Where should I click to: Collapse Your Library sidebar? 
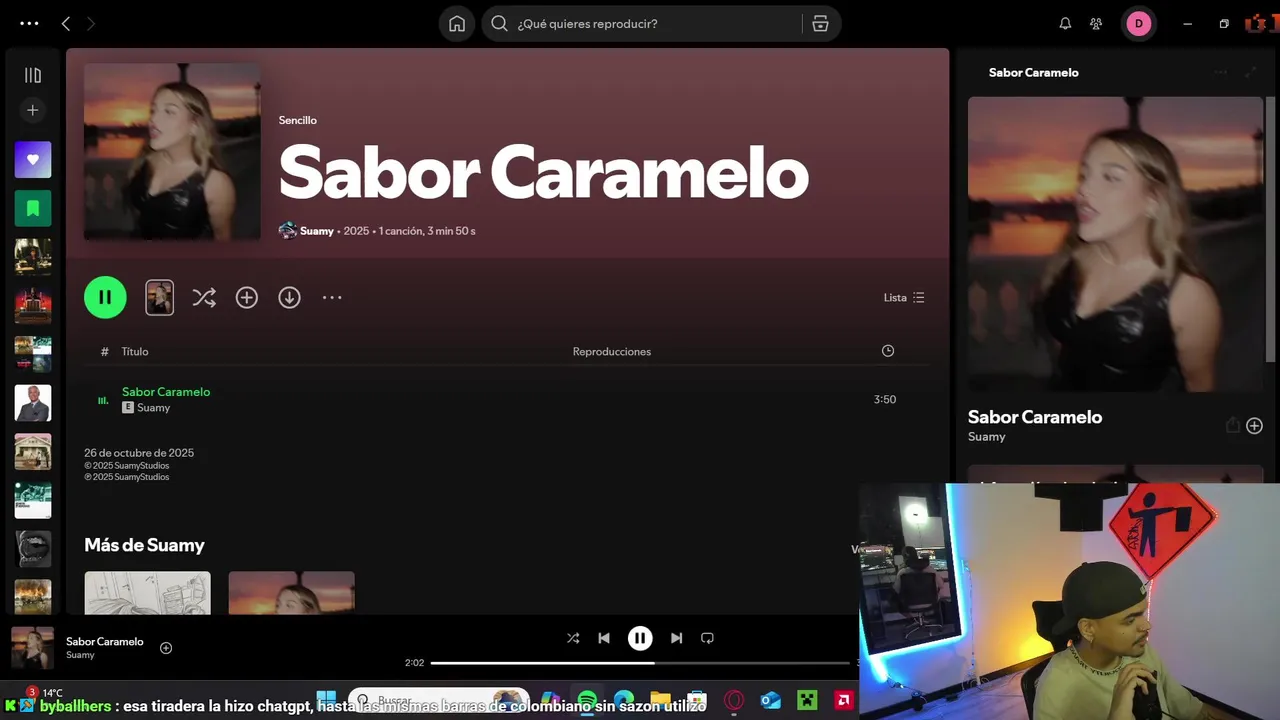pyautogui.click(x=33, y=75)
